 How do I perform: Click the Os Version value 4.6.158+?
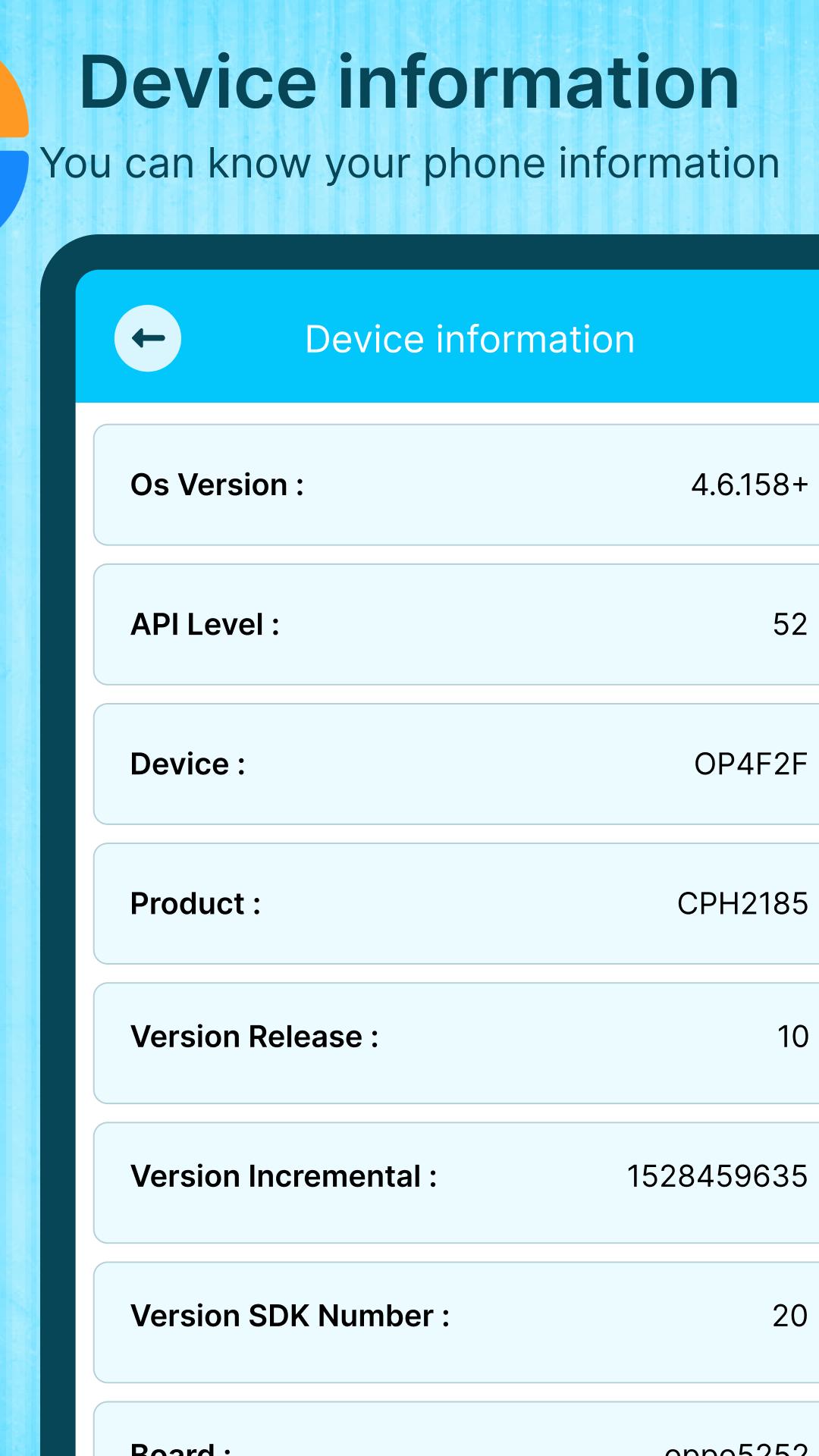pyautogui.click(x=749, y=485)
